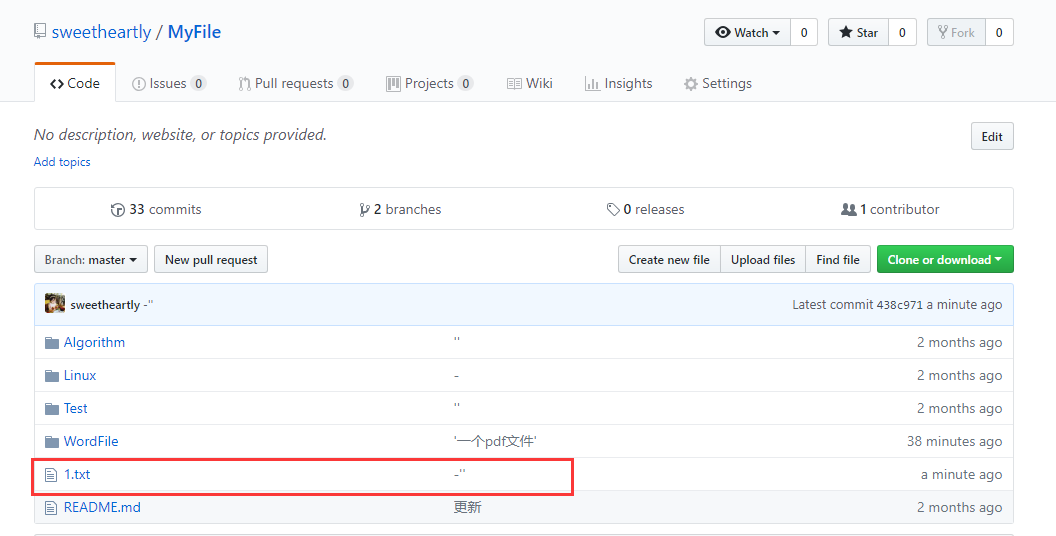Click the releases tag icon

click(x=613, y=209)
